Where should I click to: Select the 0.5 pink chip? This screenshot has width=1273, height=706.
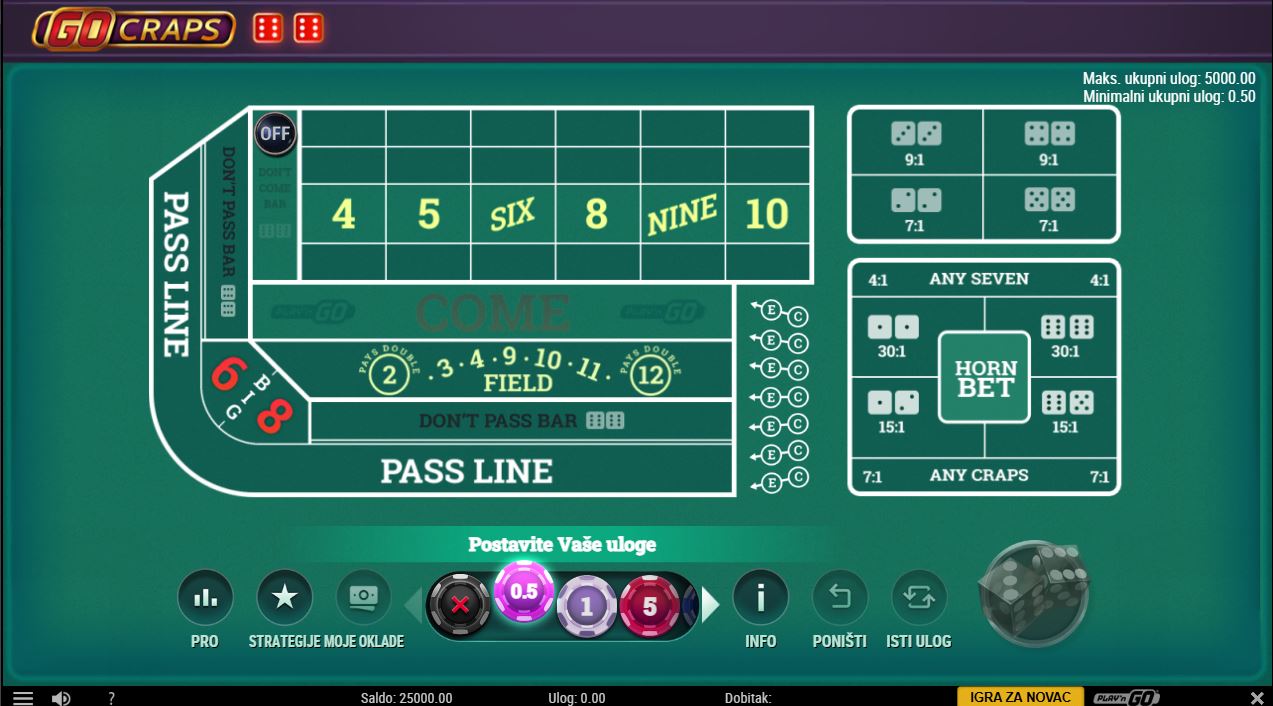pos(524,591)
